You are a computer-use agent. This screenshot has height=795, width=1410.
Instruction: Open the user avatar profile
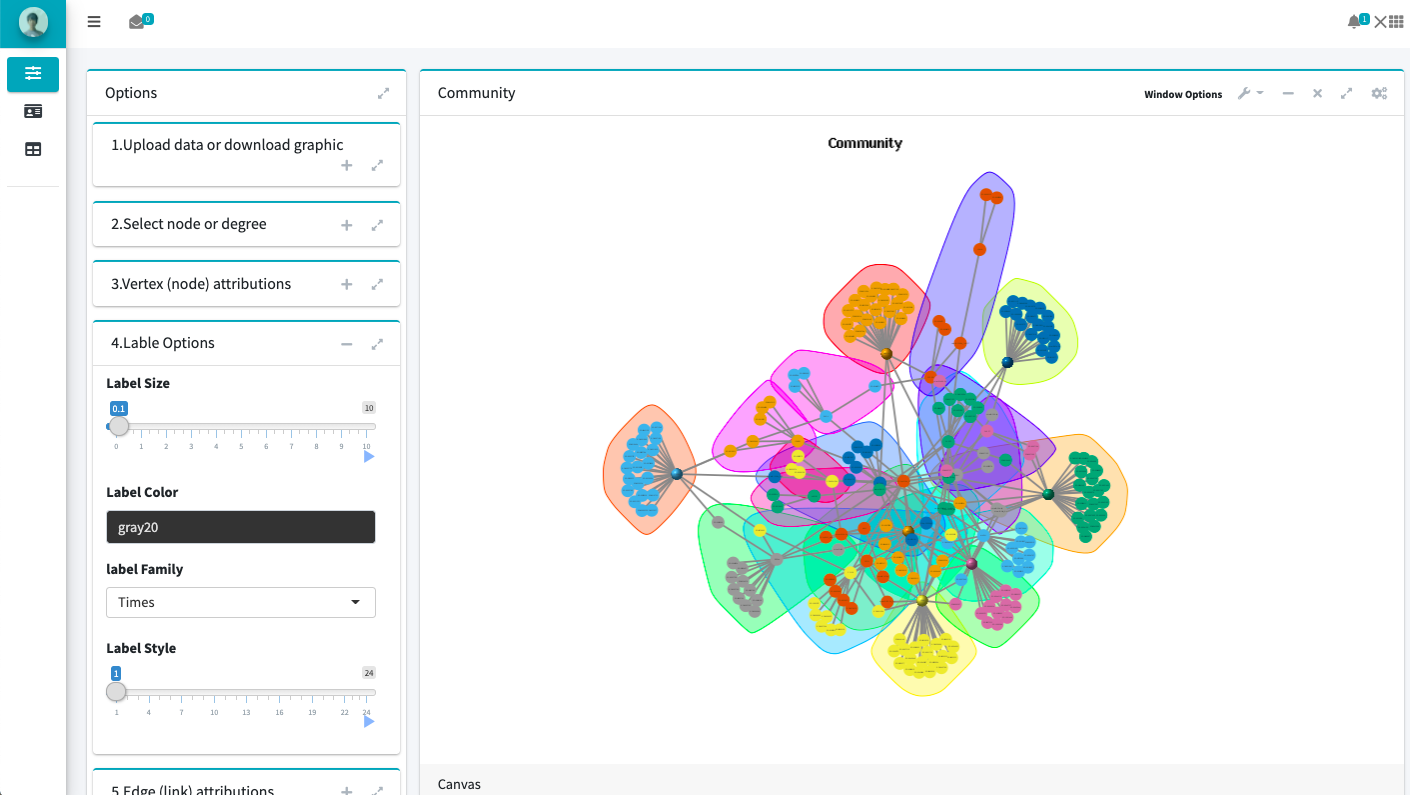point(33,22)
